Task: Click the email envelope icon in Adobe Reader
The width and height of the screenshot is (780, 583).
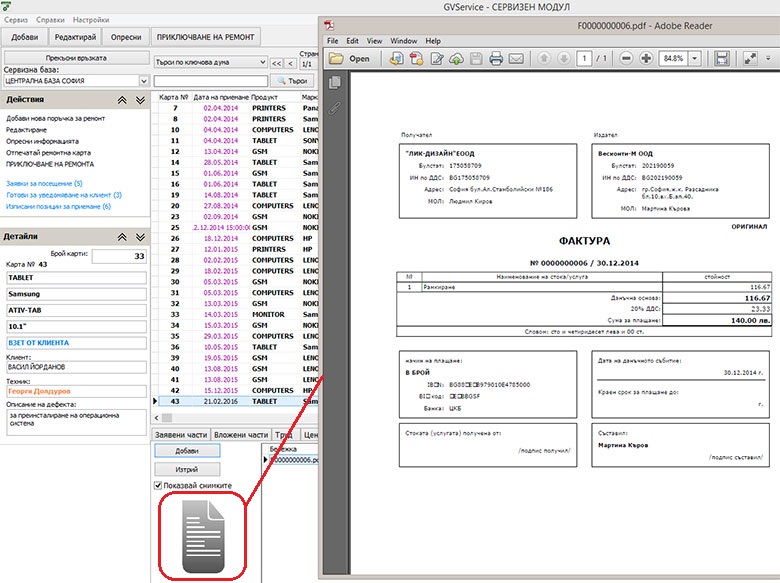Action: [516, 59]
